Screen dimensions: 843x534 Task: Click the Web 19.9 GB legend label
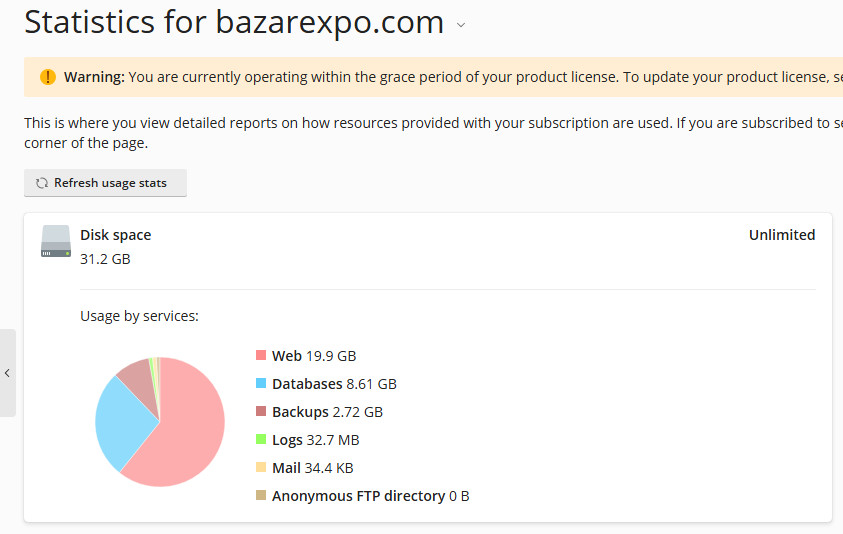click(313, 356)
